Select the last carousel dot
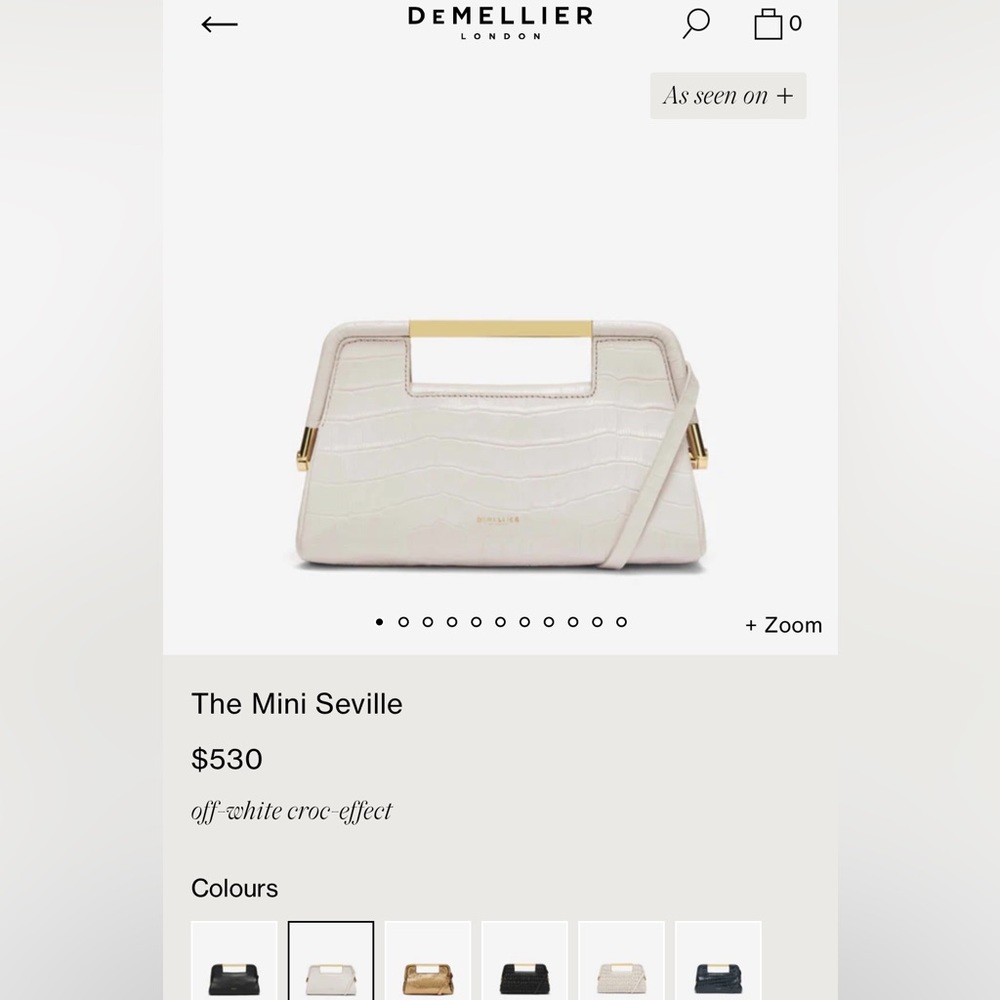This screenshot has height=1000, width=1000. tap(621, 622)
